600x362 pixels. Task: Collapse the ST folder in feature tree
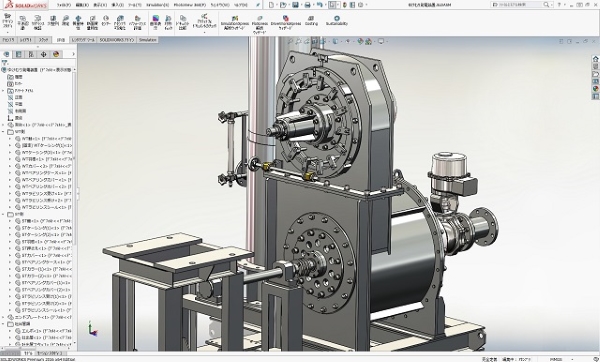pyautogui.click(x=3, y=214)
